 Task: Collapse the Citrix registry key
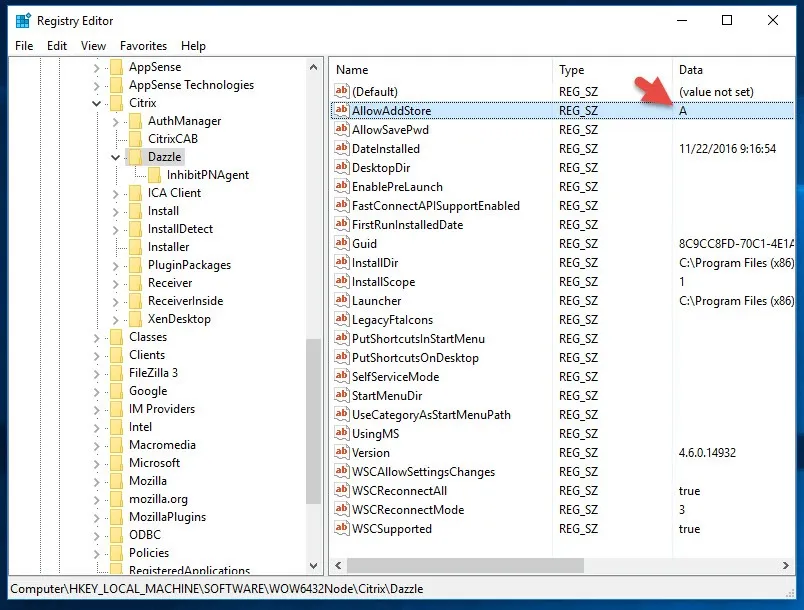click(x=97, y=103)
